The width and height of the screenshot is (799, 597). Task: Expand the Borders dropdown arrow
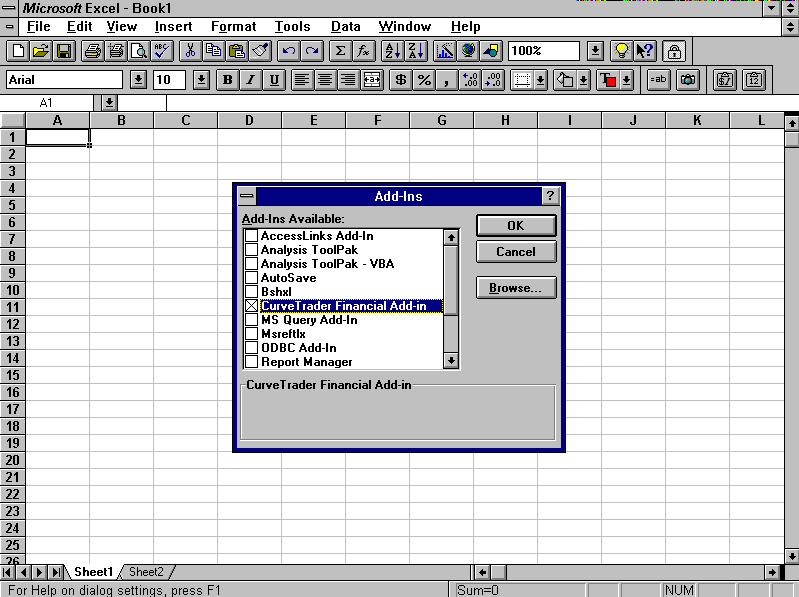[541, 80]
